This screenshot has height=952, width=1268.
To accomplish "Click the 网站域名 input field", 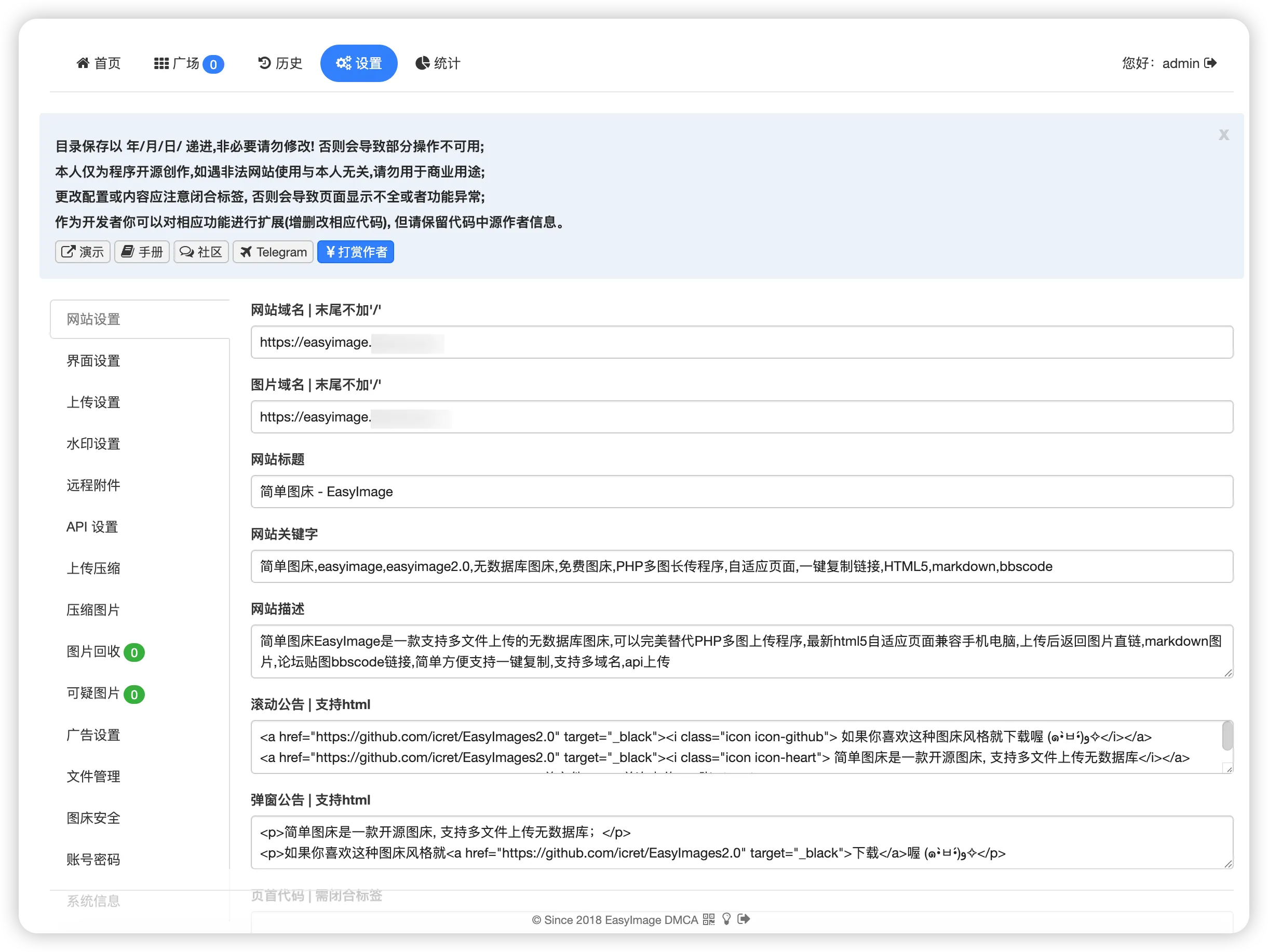I will [742, 342].
